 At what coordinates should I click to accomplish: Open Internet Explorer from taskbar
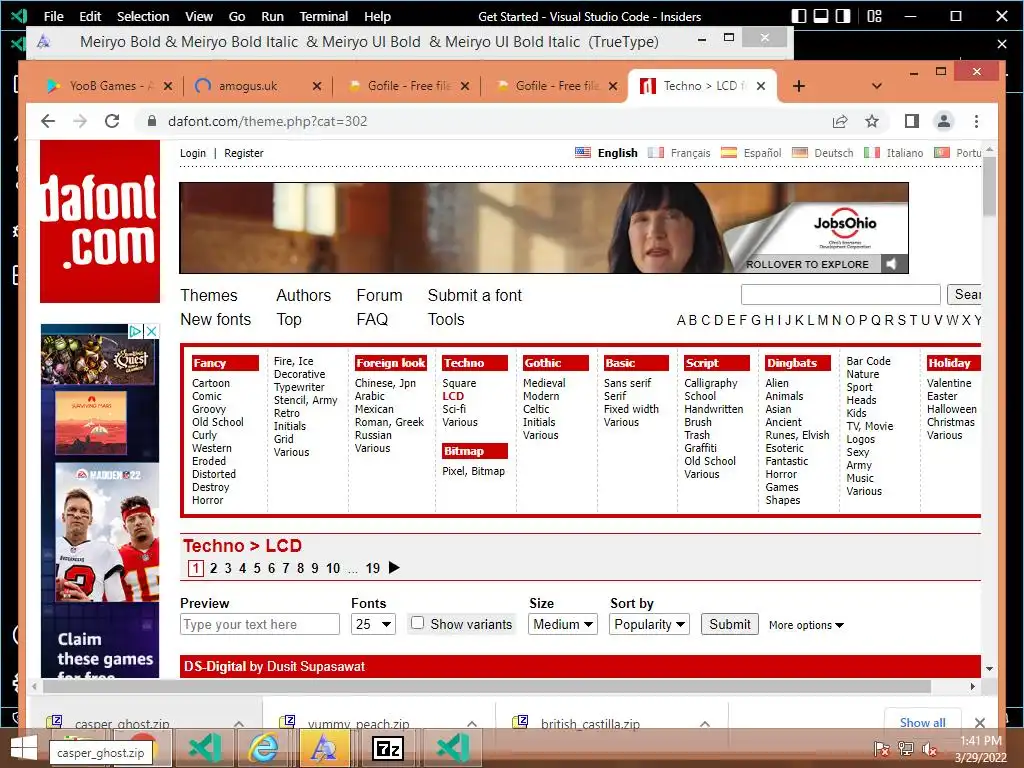click(x=264, y=748)
